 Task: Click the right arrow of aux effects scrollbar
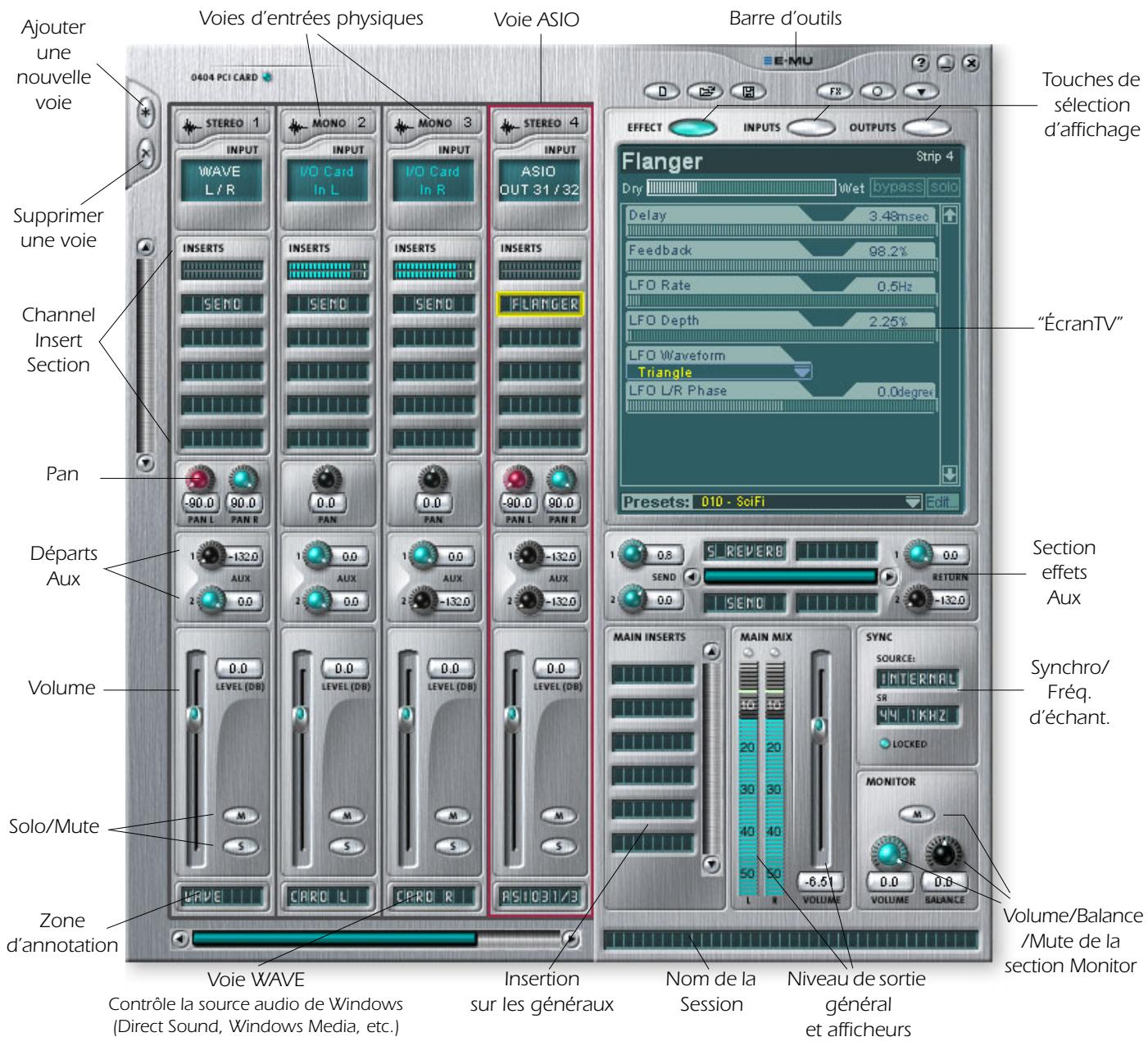coord(887,577)
